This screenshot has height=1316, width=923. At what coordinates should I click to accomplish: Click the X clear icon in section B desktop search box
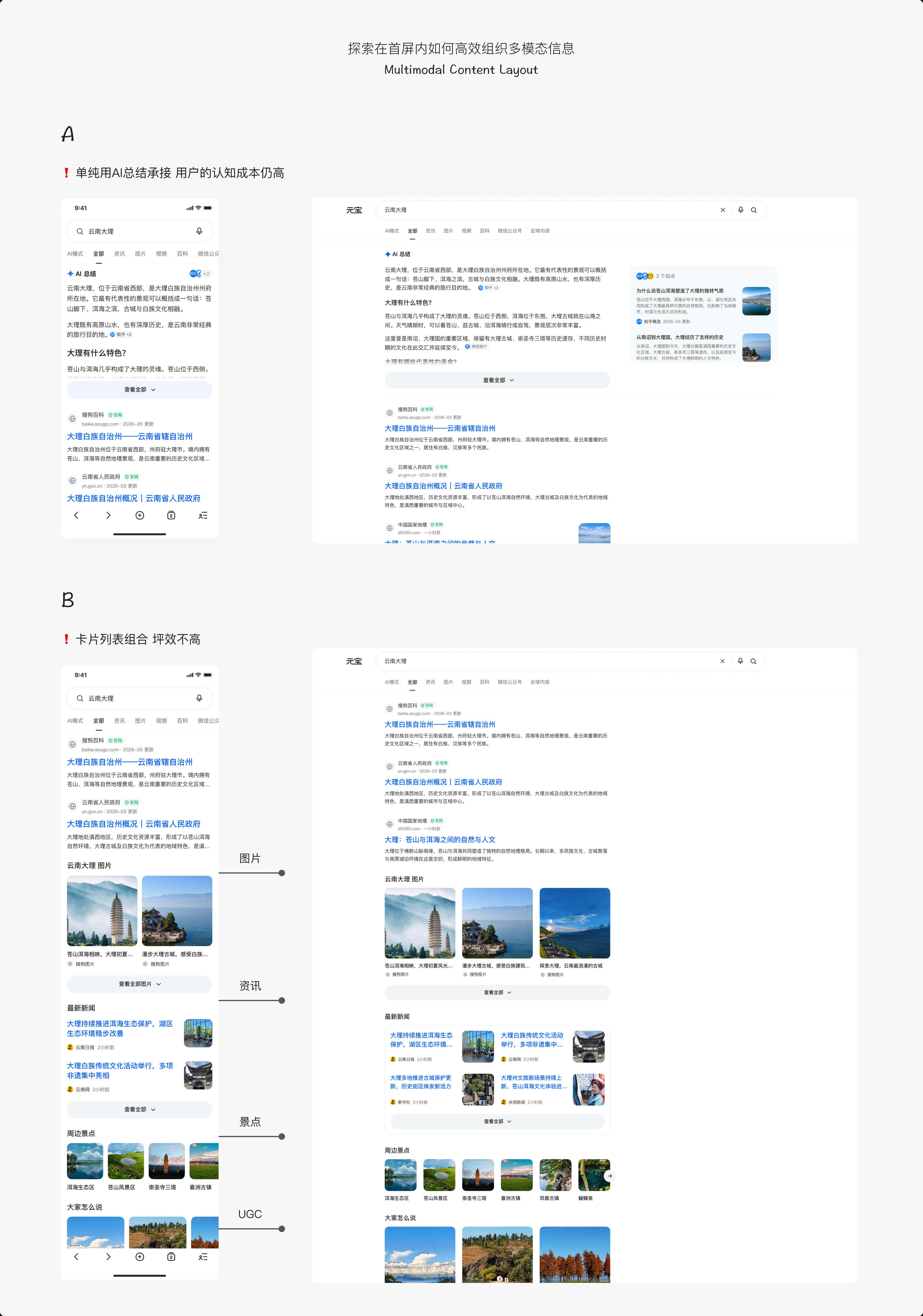tap(722, 661)
